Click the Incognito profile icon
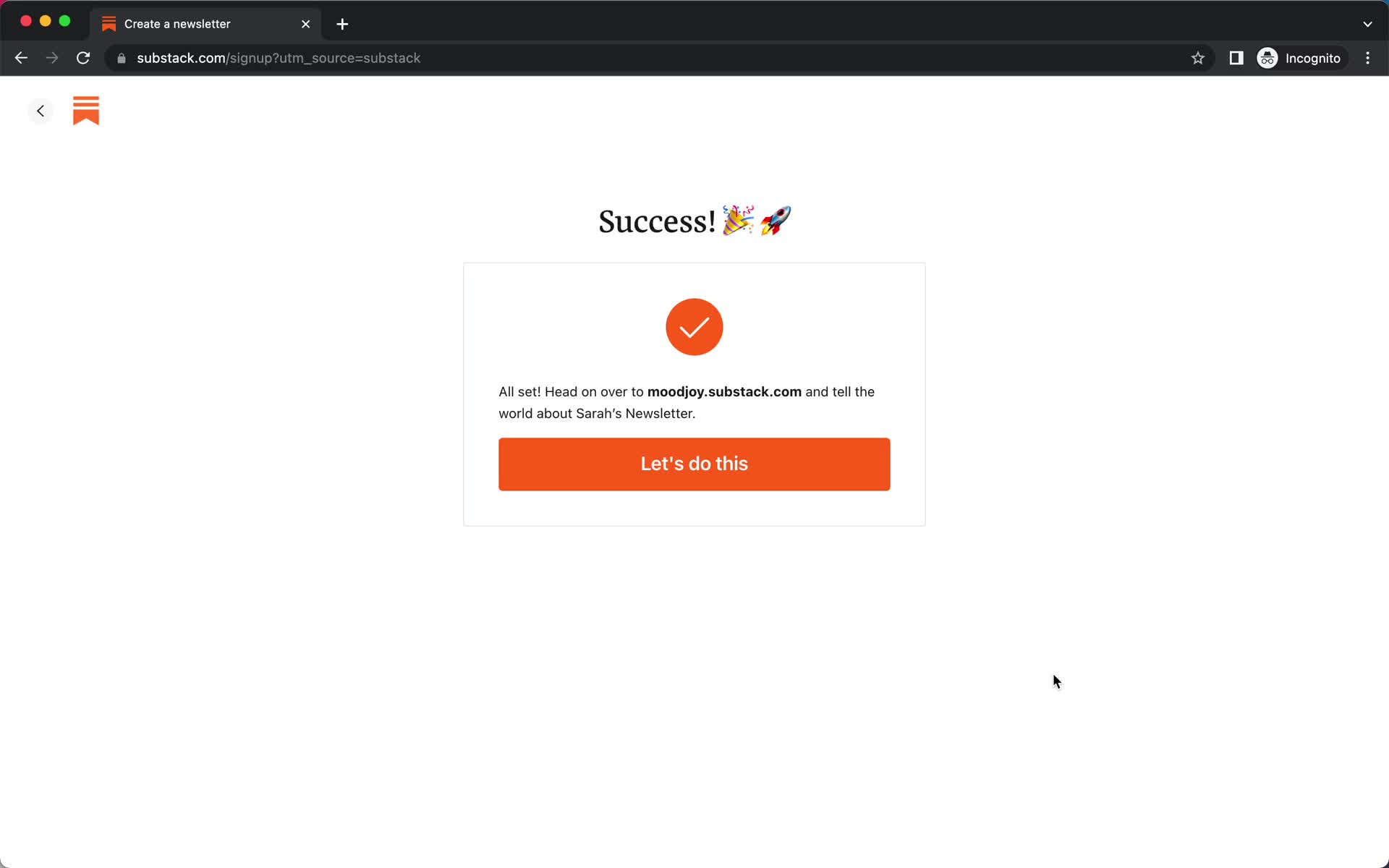 point(1265,57)
